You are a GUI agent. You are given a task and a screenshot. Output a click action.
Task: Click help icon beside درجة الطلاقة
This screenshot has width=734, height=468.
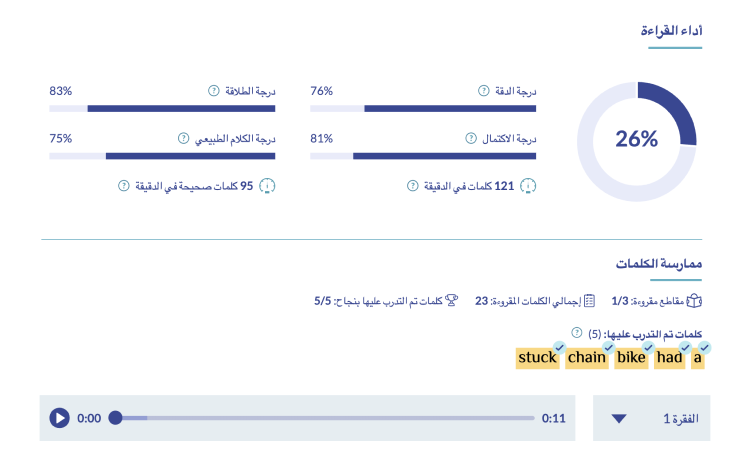tap(213, 91)
